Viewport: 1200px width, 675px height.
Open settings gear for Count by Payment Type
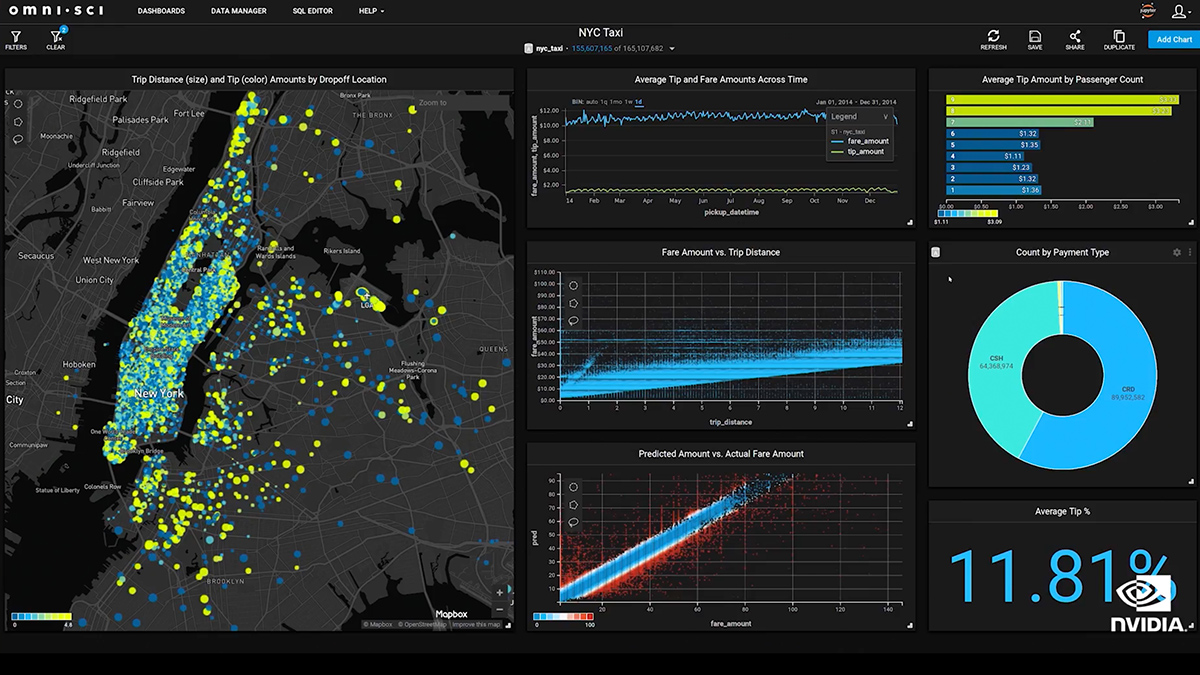pos(1176,253)
